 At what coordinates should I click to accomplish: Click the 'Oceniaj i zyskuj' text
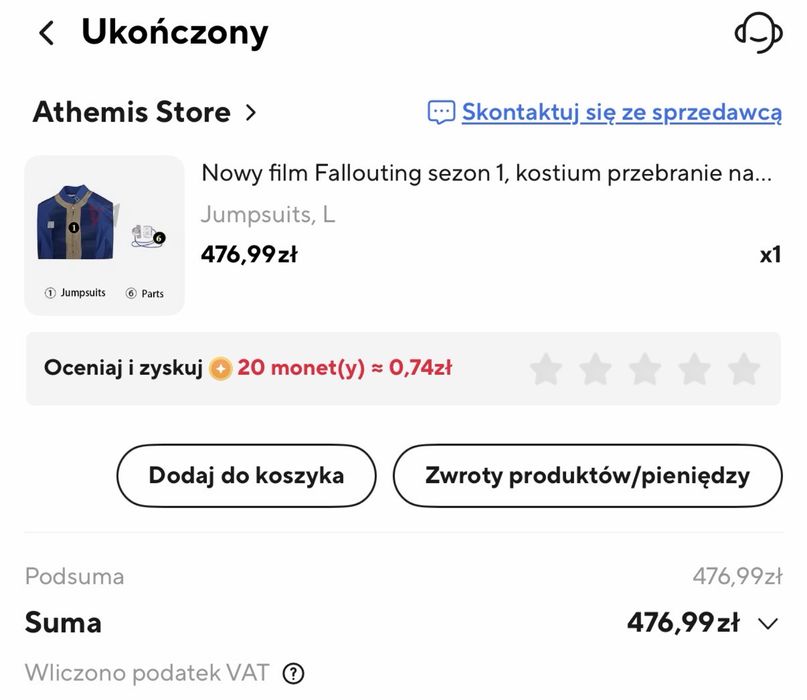pyautogui.click(x=123, y=368)
